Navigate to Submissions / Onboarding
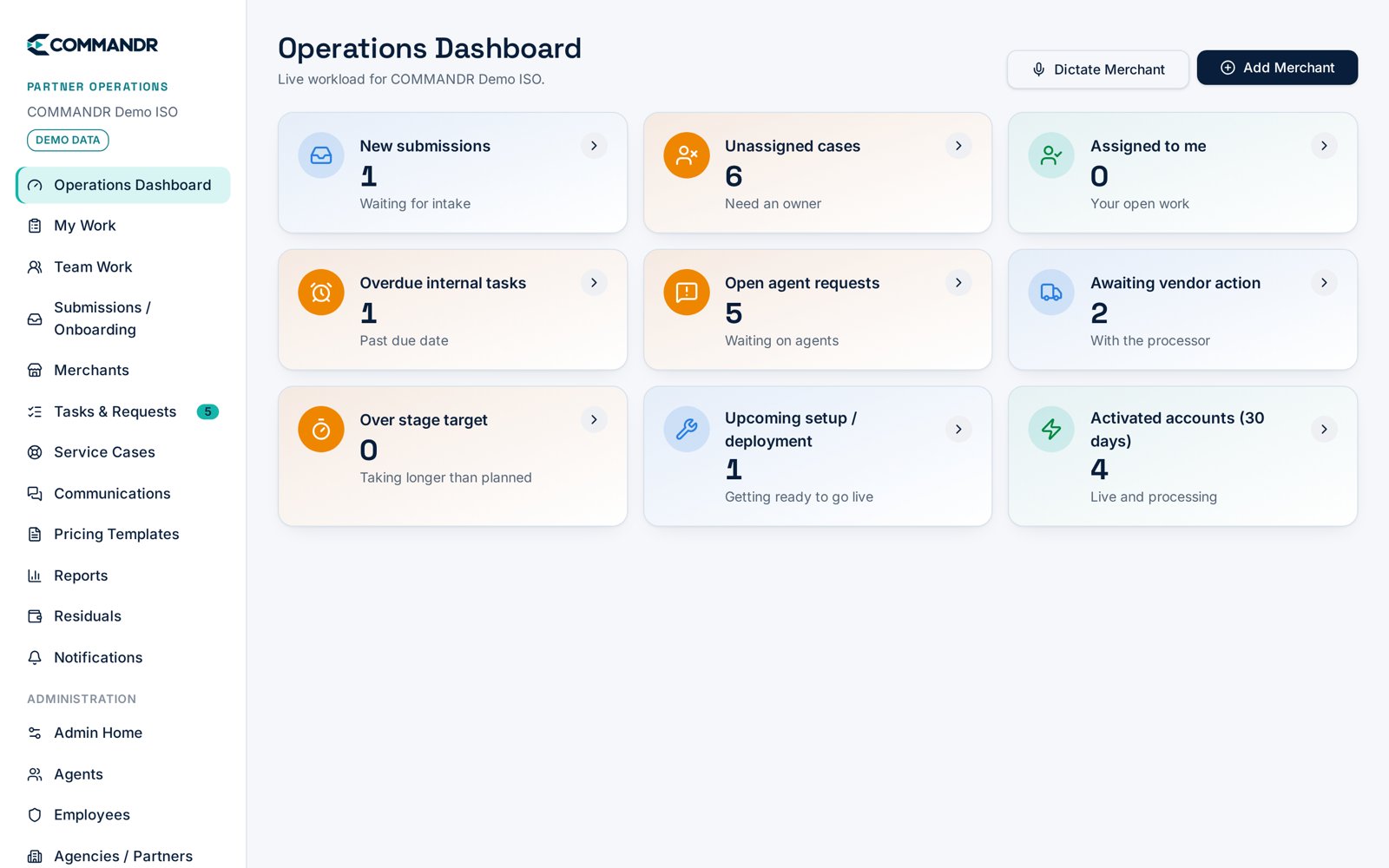This screenshot has width=1389, height=868. [x=123, y=319]
